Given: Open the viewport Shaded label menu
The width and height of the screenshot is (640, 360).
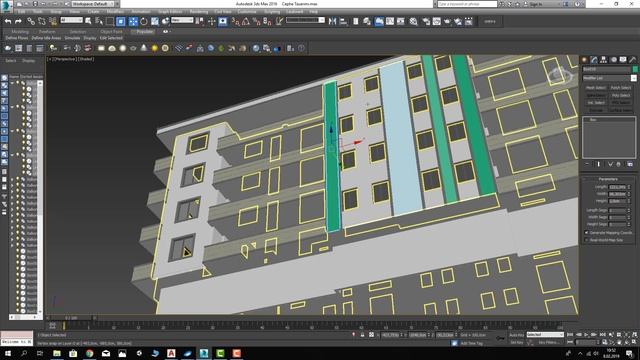Looking at the screenshot, I should [x=86, y=59].
